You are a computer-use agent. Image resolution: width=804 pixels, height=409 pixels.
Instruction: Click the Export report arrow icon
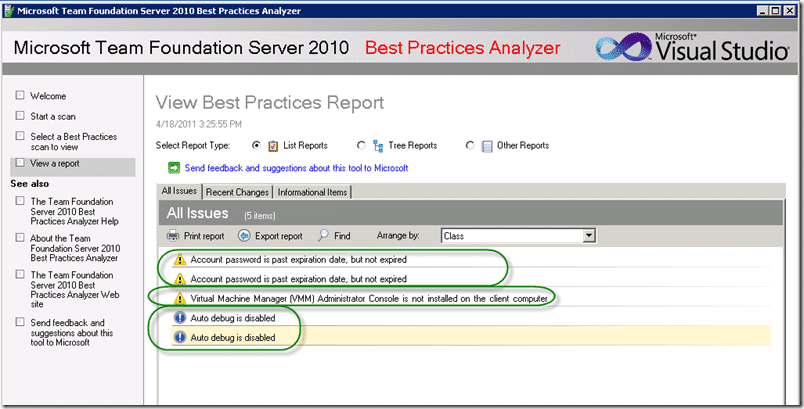244,236
